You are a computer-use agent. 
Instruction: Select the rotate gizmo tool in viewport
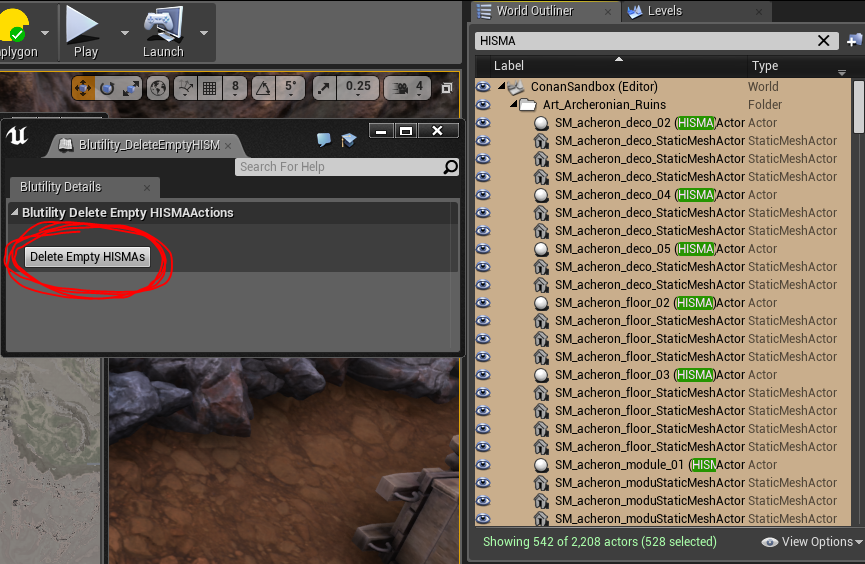(x=107, y=88)
